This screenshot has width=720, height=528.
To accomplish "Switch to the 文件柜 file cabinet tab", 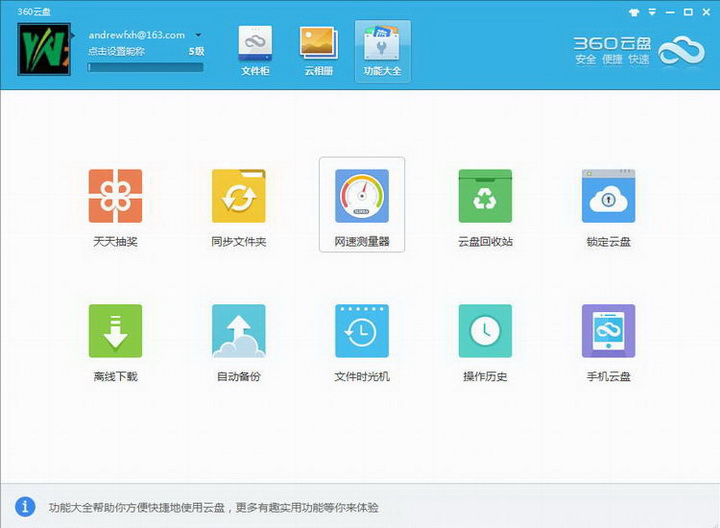I will coord(256,51).
